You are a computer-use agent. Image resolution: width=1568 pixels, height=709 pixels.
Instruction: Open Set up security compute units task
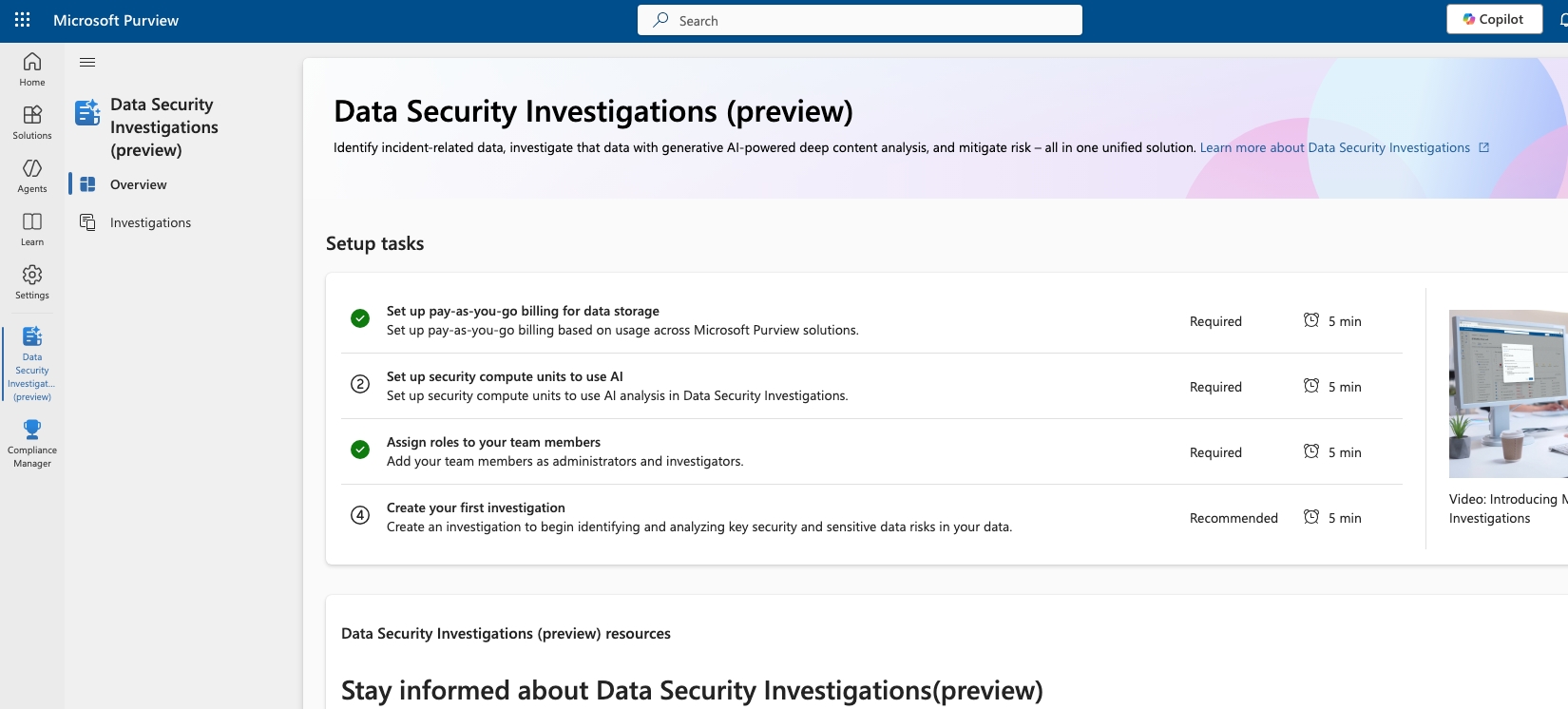tap(505, 376)
